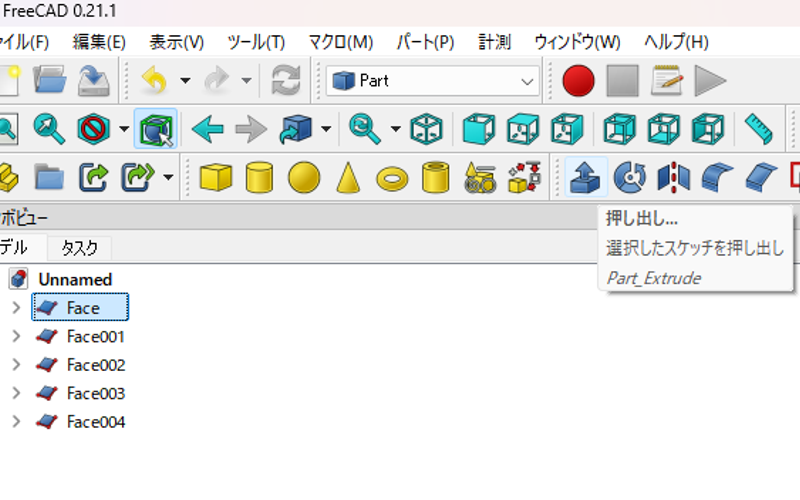800x500 pixels.
Task: Click the link navigation cube icon
Action: point(295,129)
